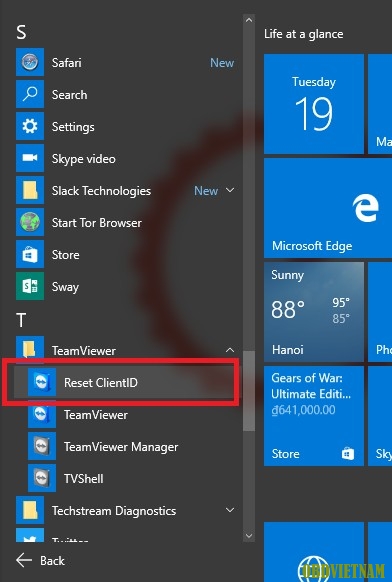This screenshot has width=392, height=582.
Task: Open the Gears of War Store tile
Action: click(314, 416)
